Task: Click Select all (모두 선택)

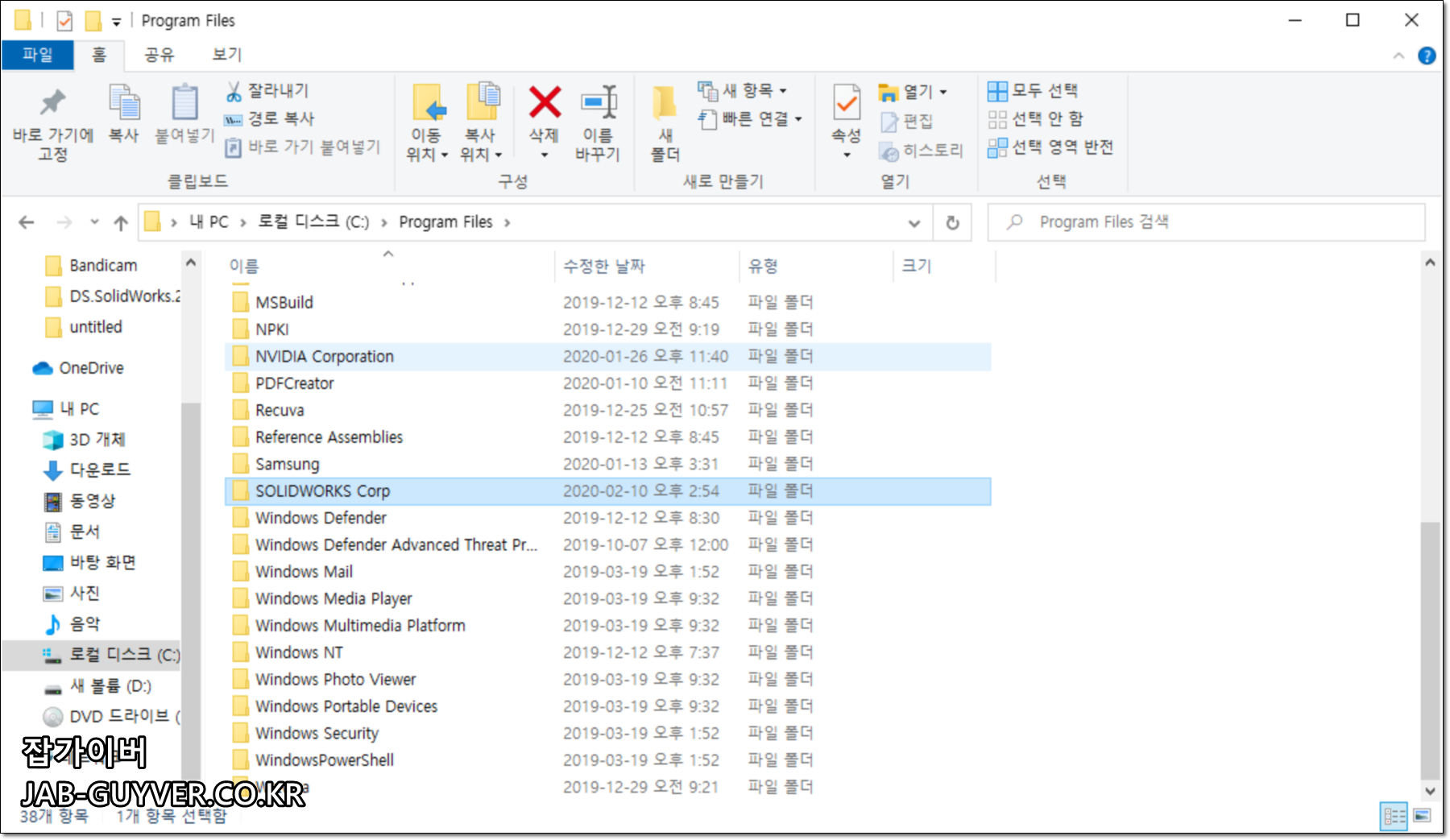Action: click(1033, 90)
